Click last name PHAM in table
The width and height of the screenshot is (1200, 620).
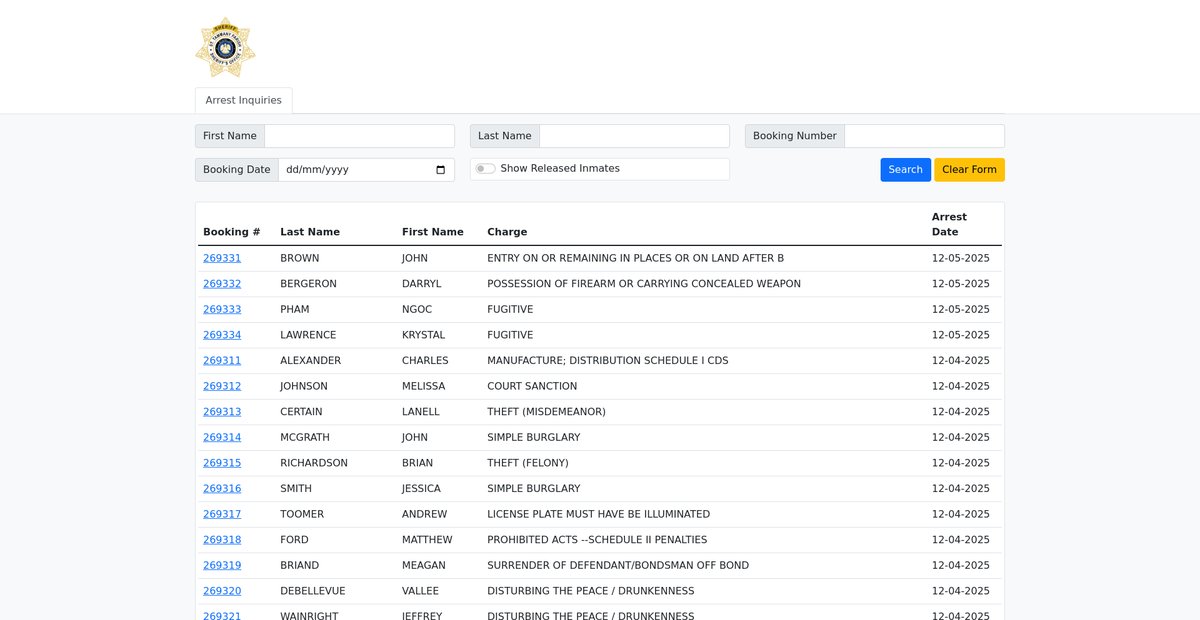click(295, 310)
